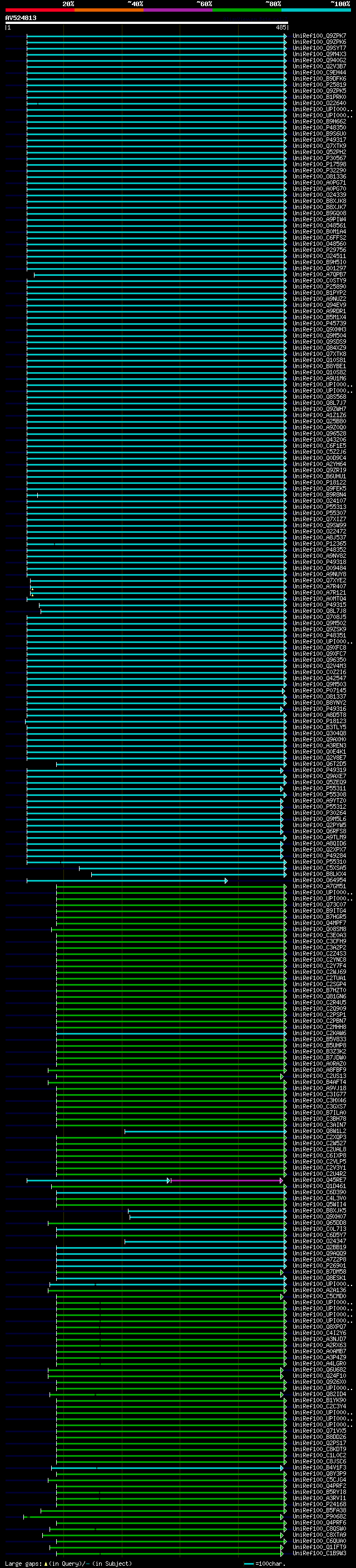Select hit label UniRef100_B4V1F3
This screenshot has width=356, height=1568.
[x=319, y=1467]
